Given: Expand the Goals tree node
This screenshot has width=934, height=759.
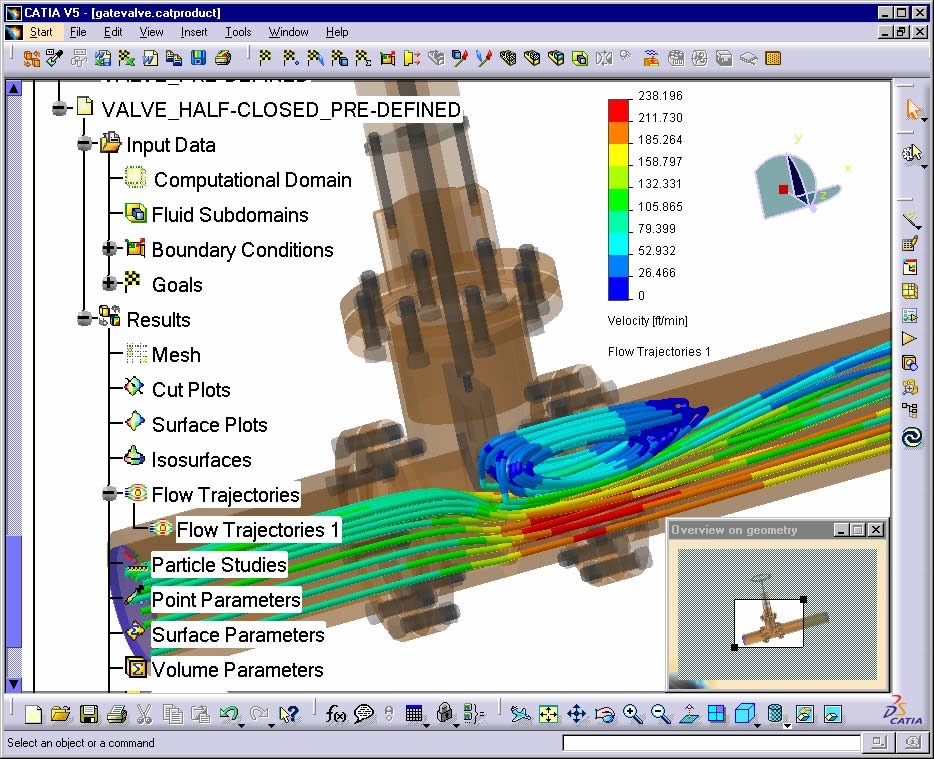Looking at the screenshot, I should (109, 284).
